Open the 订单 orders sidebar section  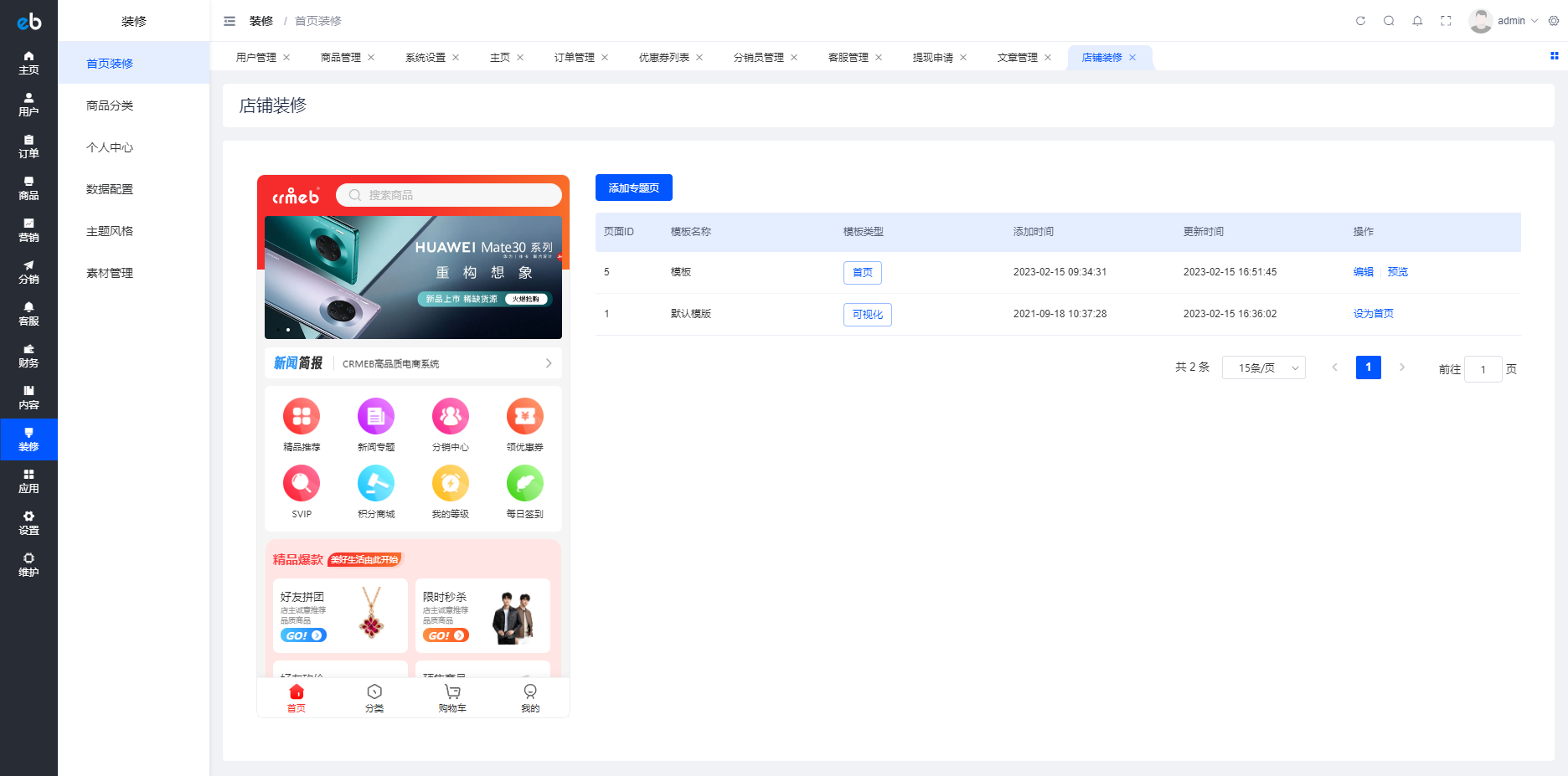coord(28,146)
